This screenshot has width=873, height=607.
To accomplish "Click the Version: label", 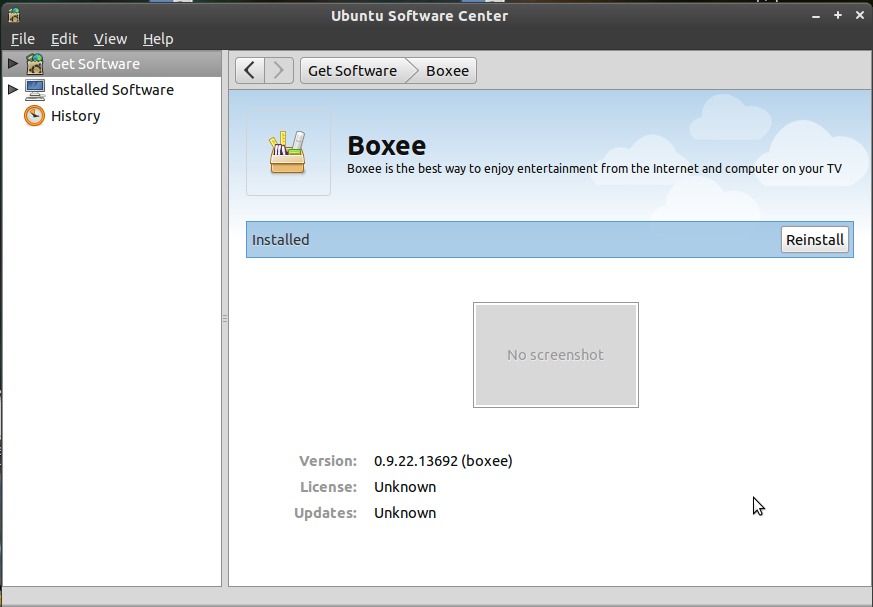I will [x=328, y=461].
